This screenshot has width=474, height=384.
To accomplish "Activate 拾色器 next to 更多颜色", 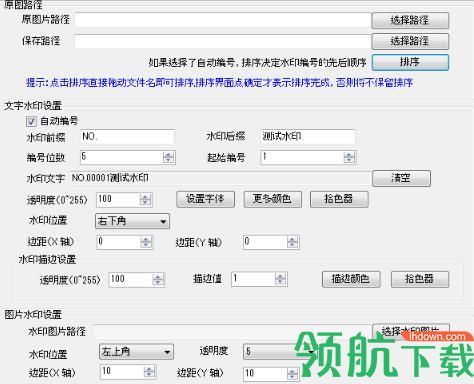I will pos(339,199).
